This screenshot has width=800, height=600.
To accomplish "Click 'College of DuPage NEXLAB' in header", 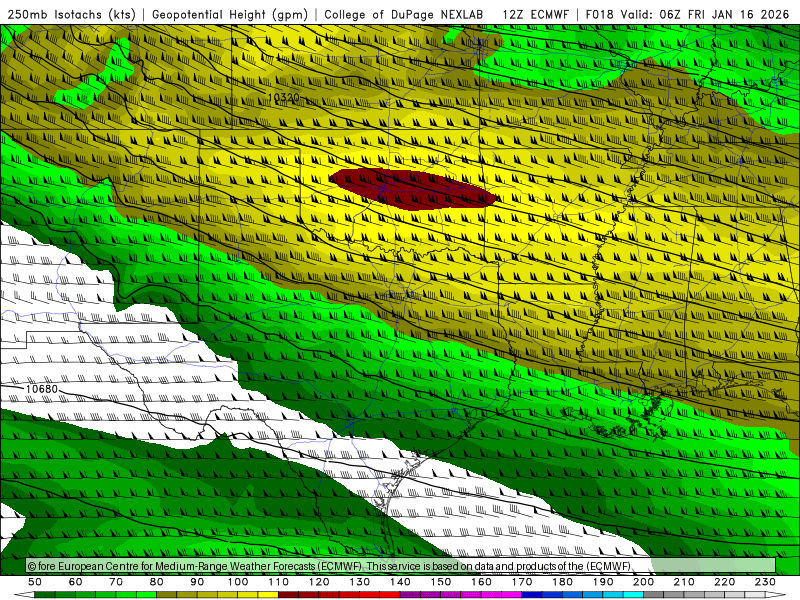I will pyautogui.click(x=404, y=14).
